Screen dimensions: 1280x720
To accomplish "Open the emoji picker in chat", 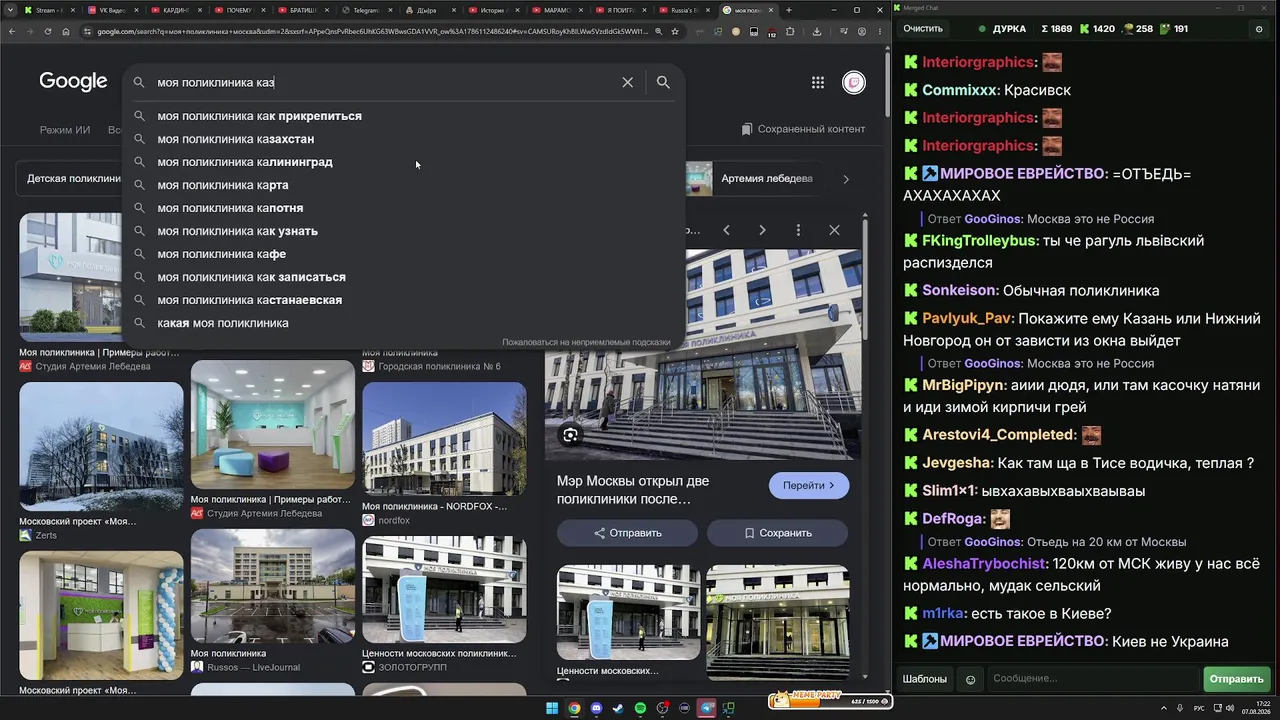I will (970, 679).
